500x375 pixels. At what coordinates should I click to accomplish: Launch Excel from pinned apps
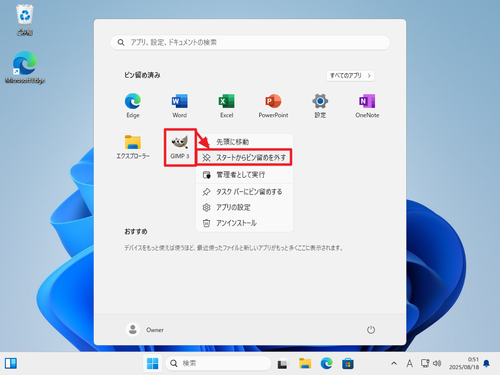pos(227,106)
